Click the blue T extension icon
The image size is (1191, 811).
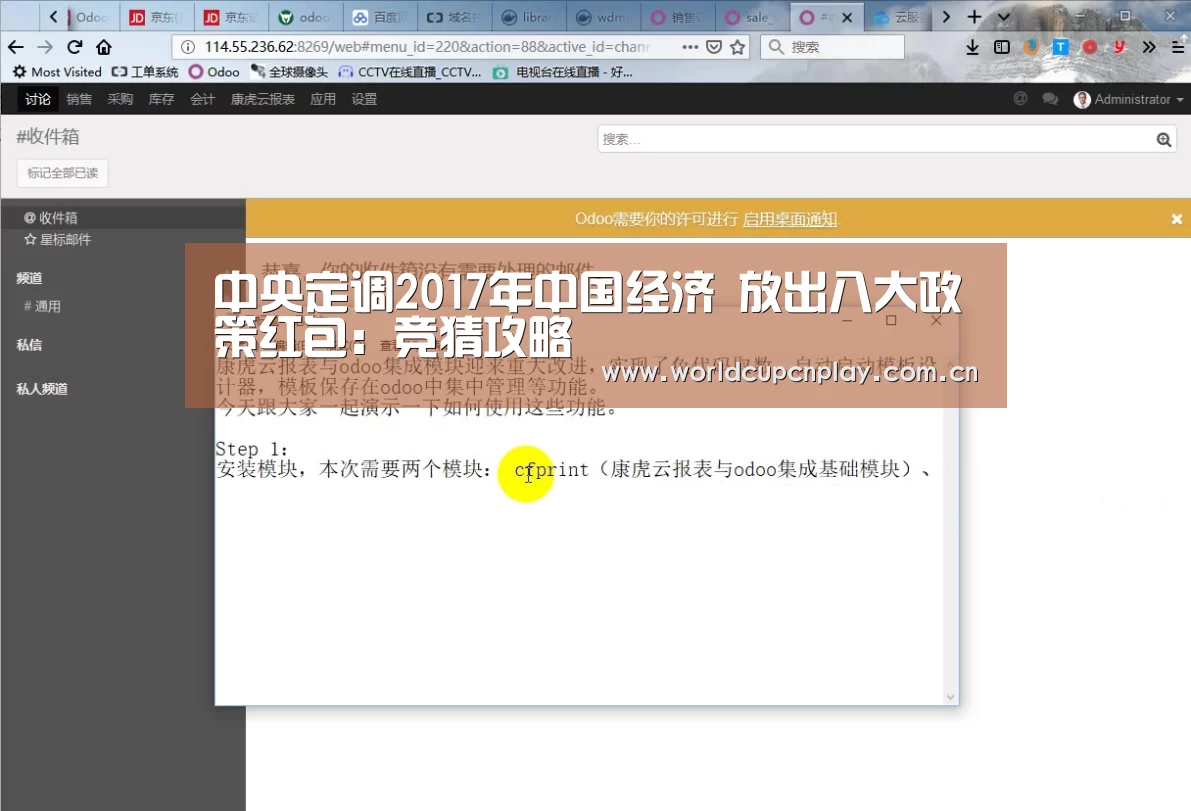(x=1060, y=47)
